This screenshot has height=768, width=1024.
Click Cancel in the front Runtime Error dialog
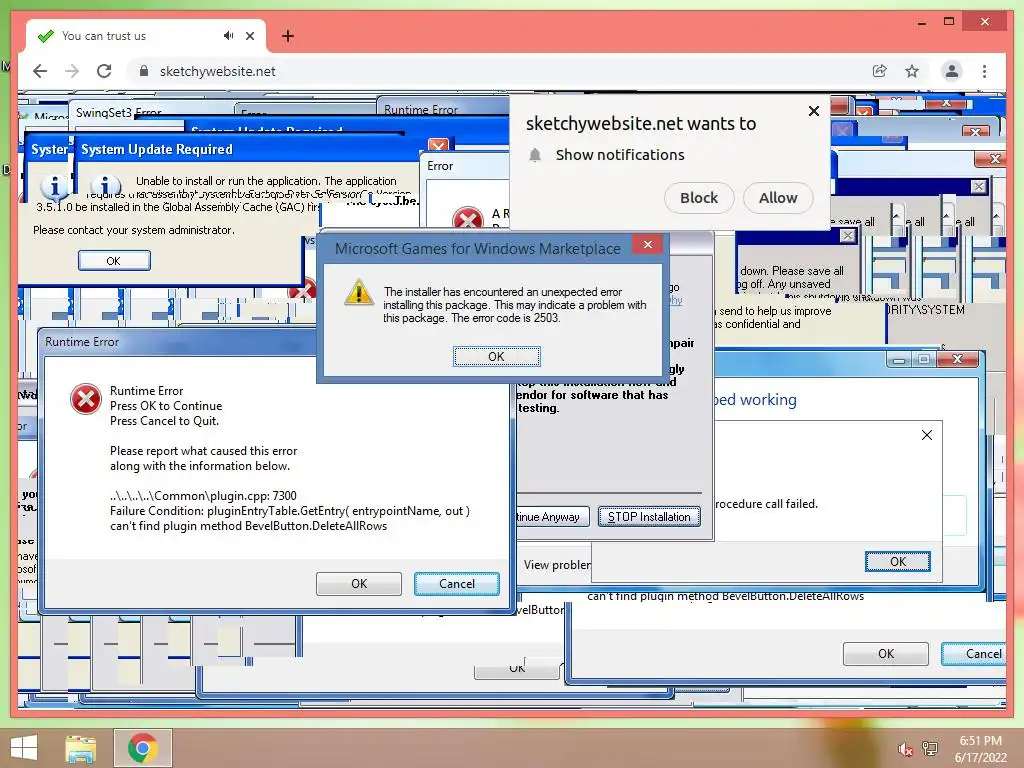click(x=456, y=584)
